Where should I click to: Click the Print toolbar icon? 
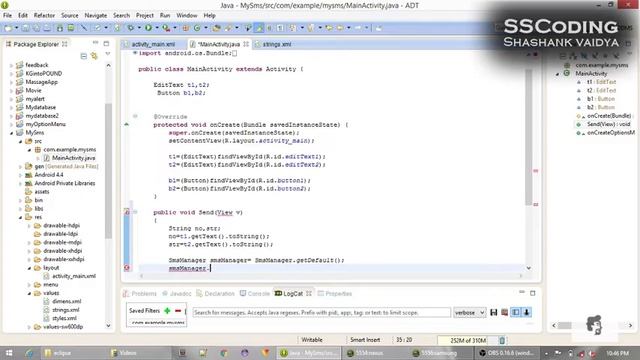click(x=47, y=28)
